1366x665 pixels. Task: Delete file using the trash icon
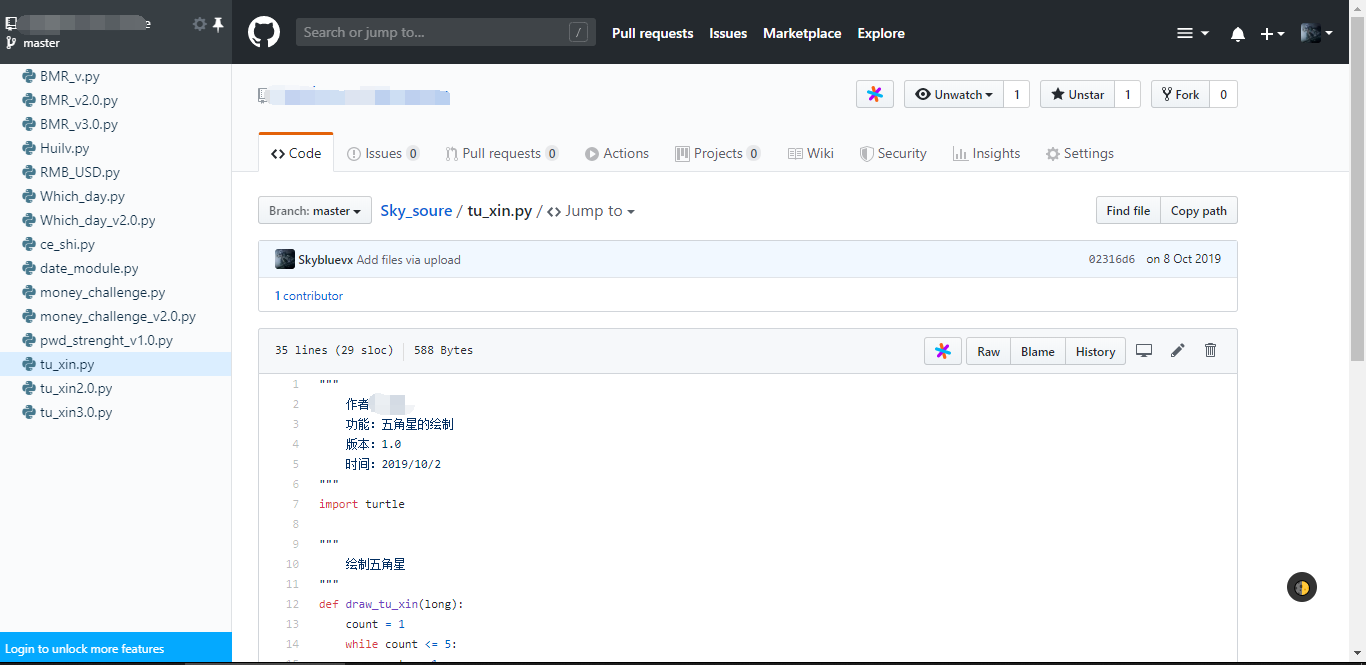pyautogui.click(x=1210, y=351)
